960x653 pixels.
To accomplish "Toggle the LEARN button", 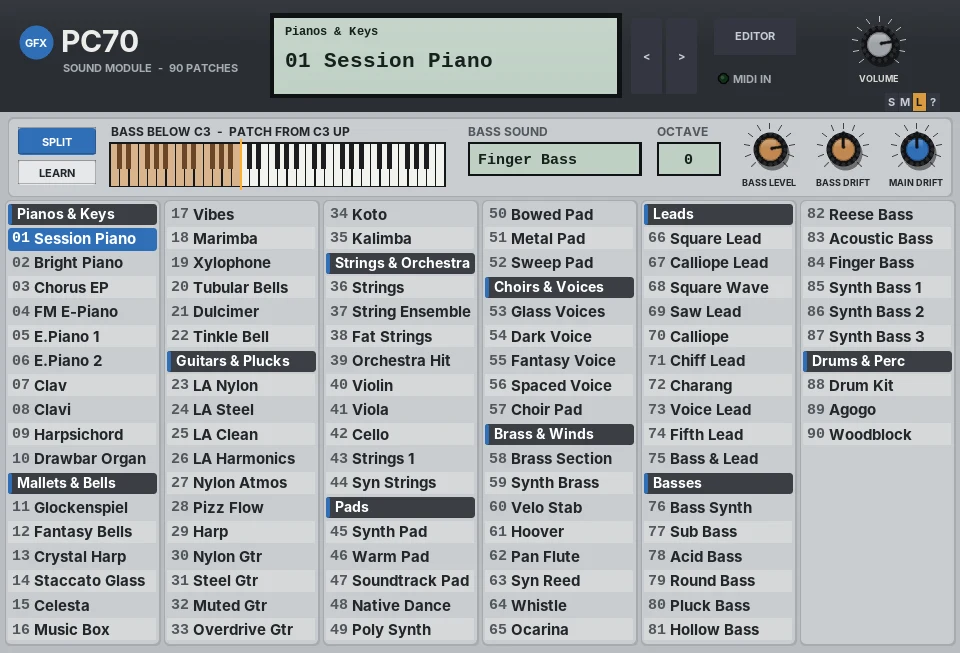I will point(57,173).
